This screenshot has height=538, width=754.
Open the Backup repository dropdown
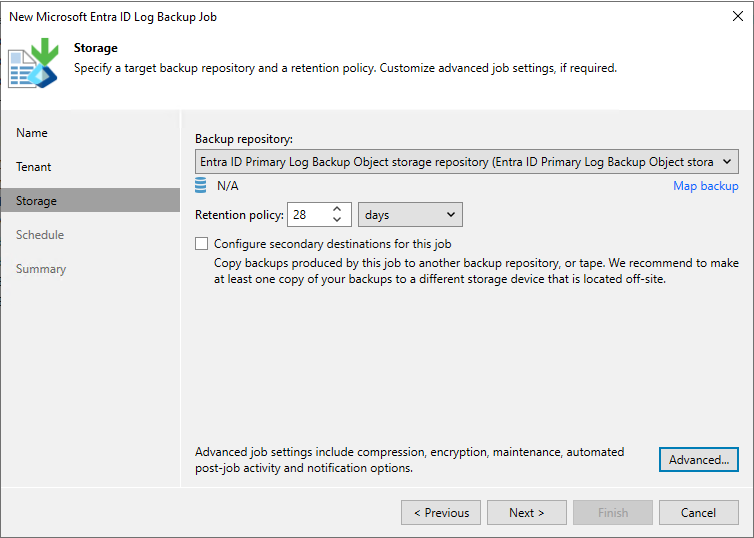[x=466, y=162]
